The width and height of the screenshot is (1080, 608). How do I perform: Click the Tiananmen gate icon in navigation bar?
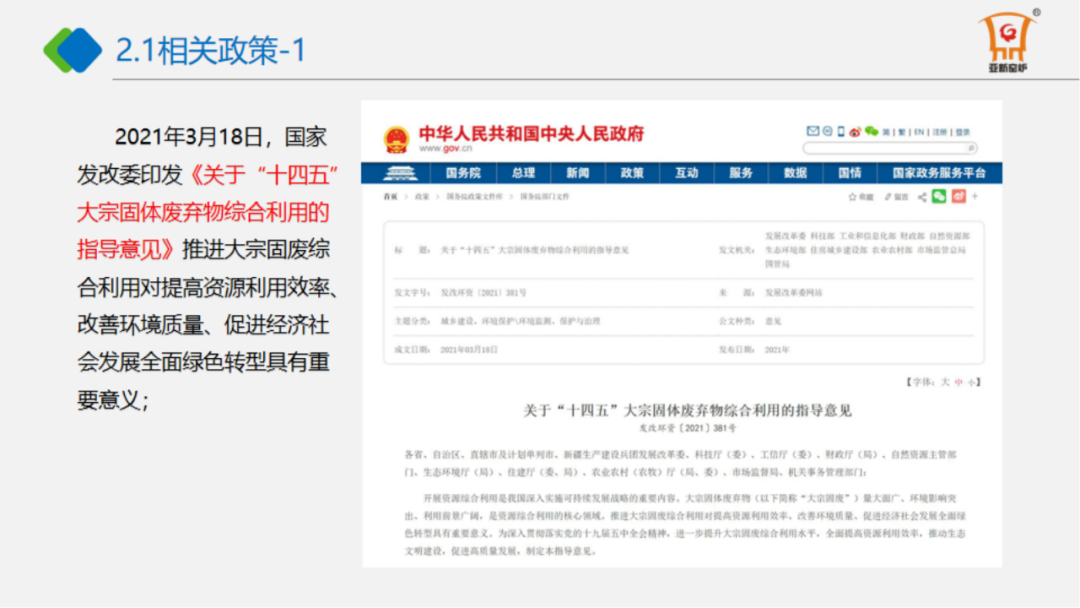pos(398,172)
